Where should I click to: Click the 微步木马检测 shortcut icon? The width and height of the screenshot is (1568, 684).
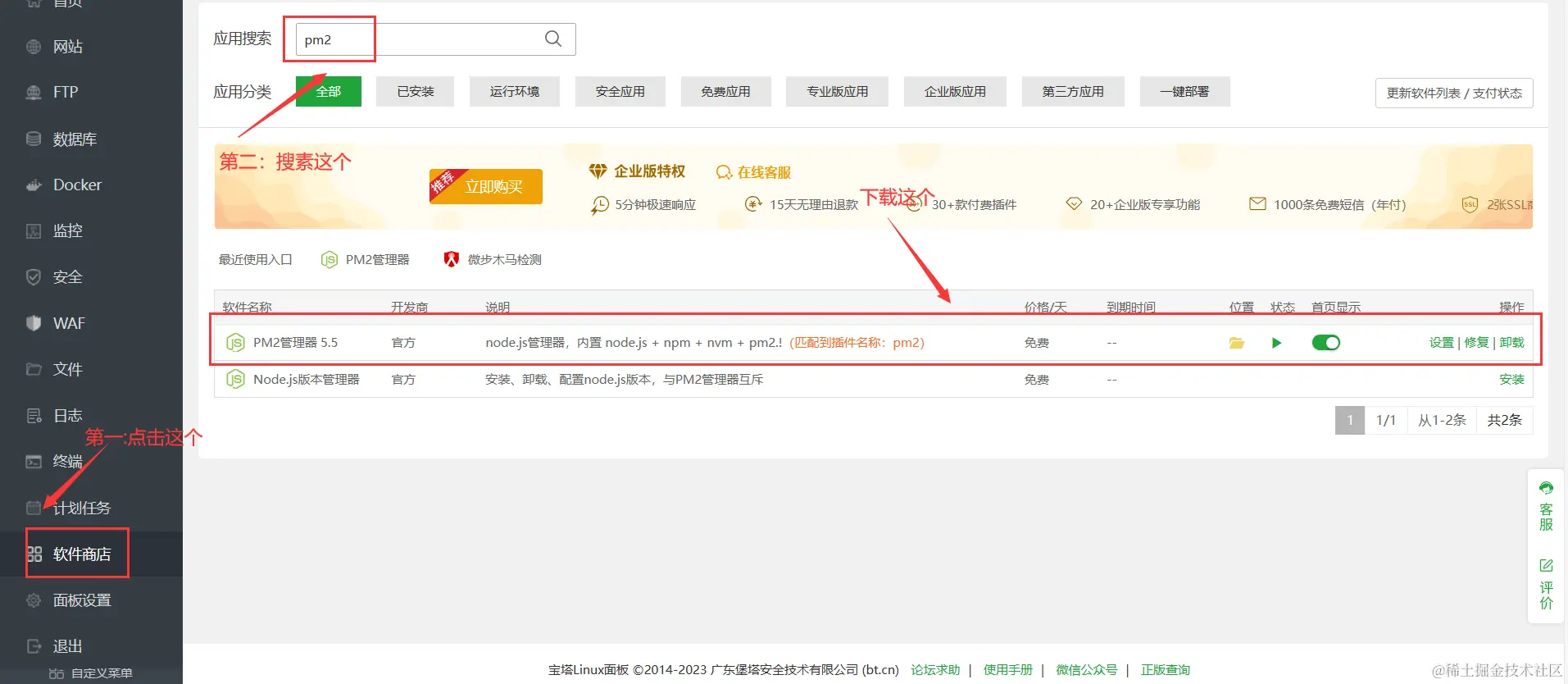click(x=451, y=259)
